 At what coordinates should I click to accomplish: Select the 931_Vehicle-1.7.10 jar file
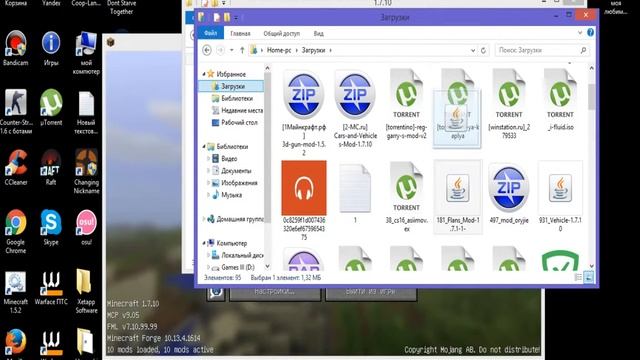tap(560, 197)
